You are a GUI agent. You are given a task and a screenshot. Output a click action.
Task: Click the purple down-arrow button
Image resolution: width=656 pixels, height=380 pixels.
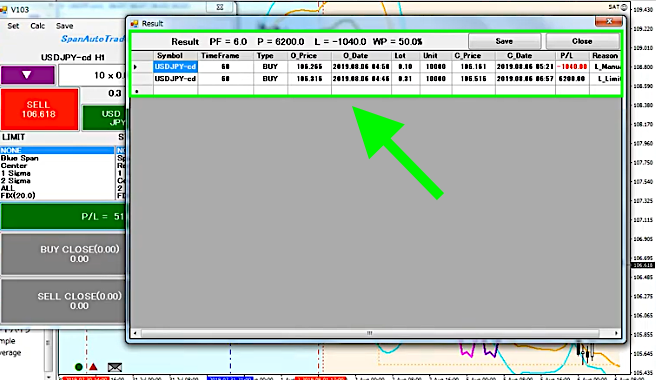pos(28,75)
